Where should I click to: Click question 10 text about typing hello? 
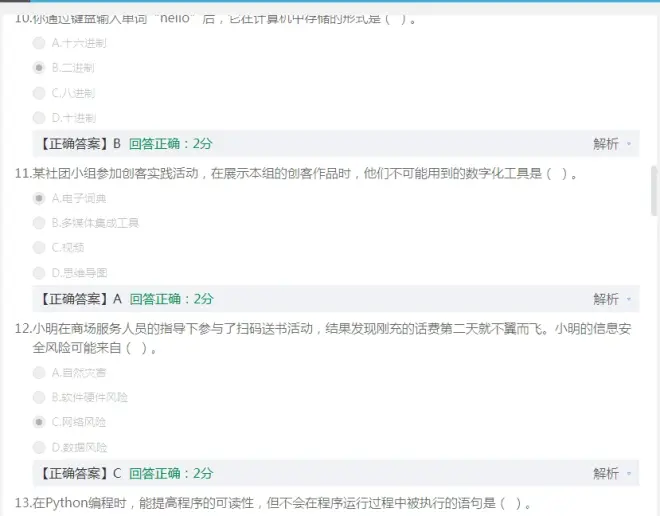click(x=220, y=18)
